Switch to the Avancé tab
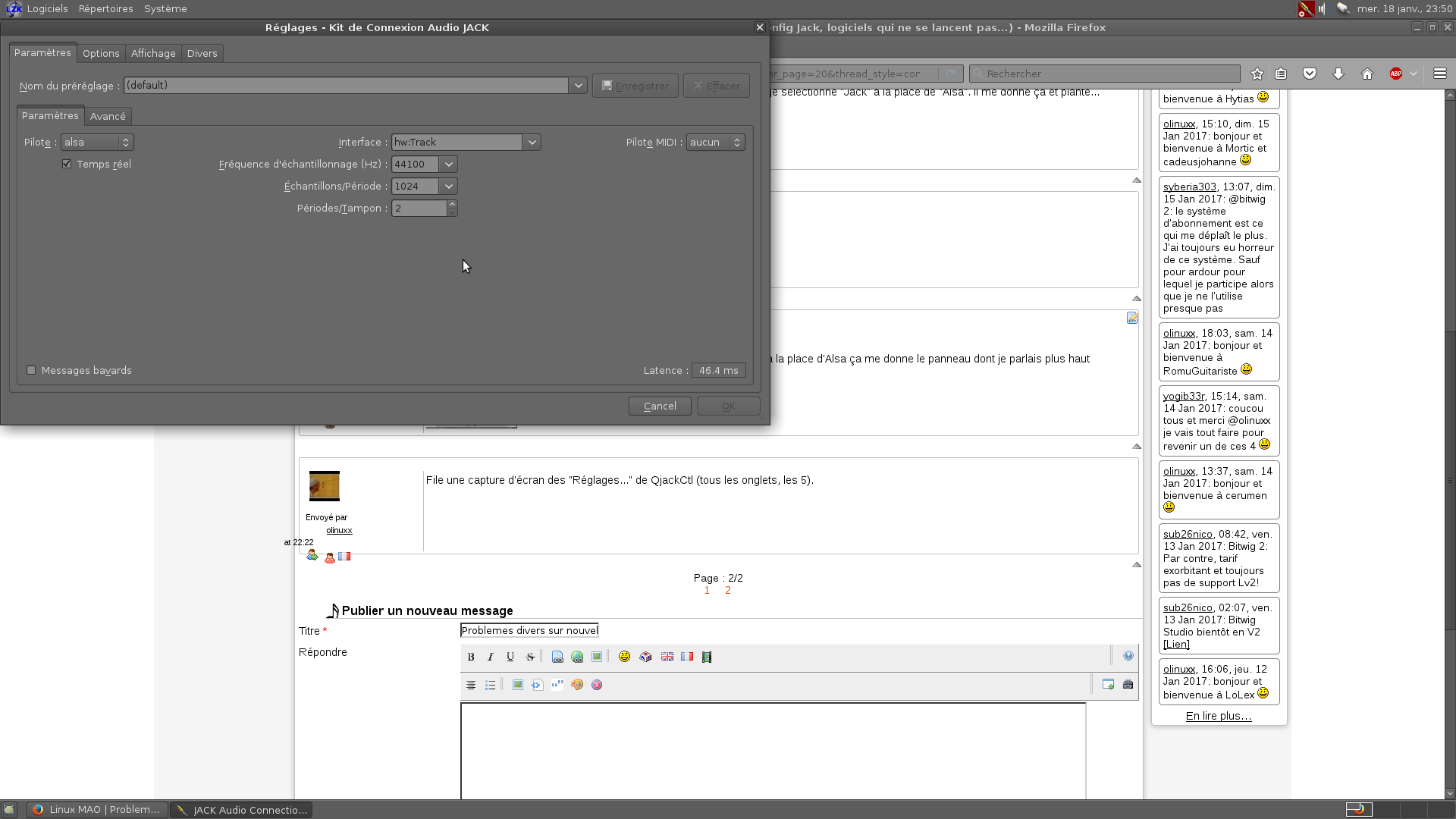This screenshot has height=819, width=1456. coord(108,116)
